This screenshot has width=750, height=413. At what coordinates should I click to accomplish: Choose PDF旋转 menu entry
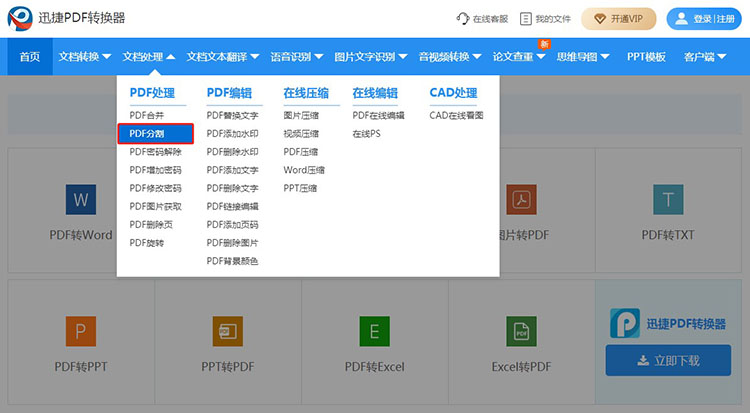tap(146, 243)
